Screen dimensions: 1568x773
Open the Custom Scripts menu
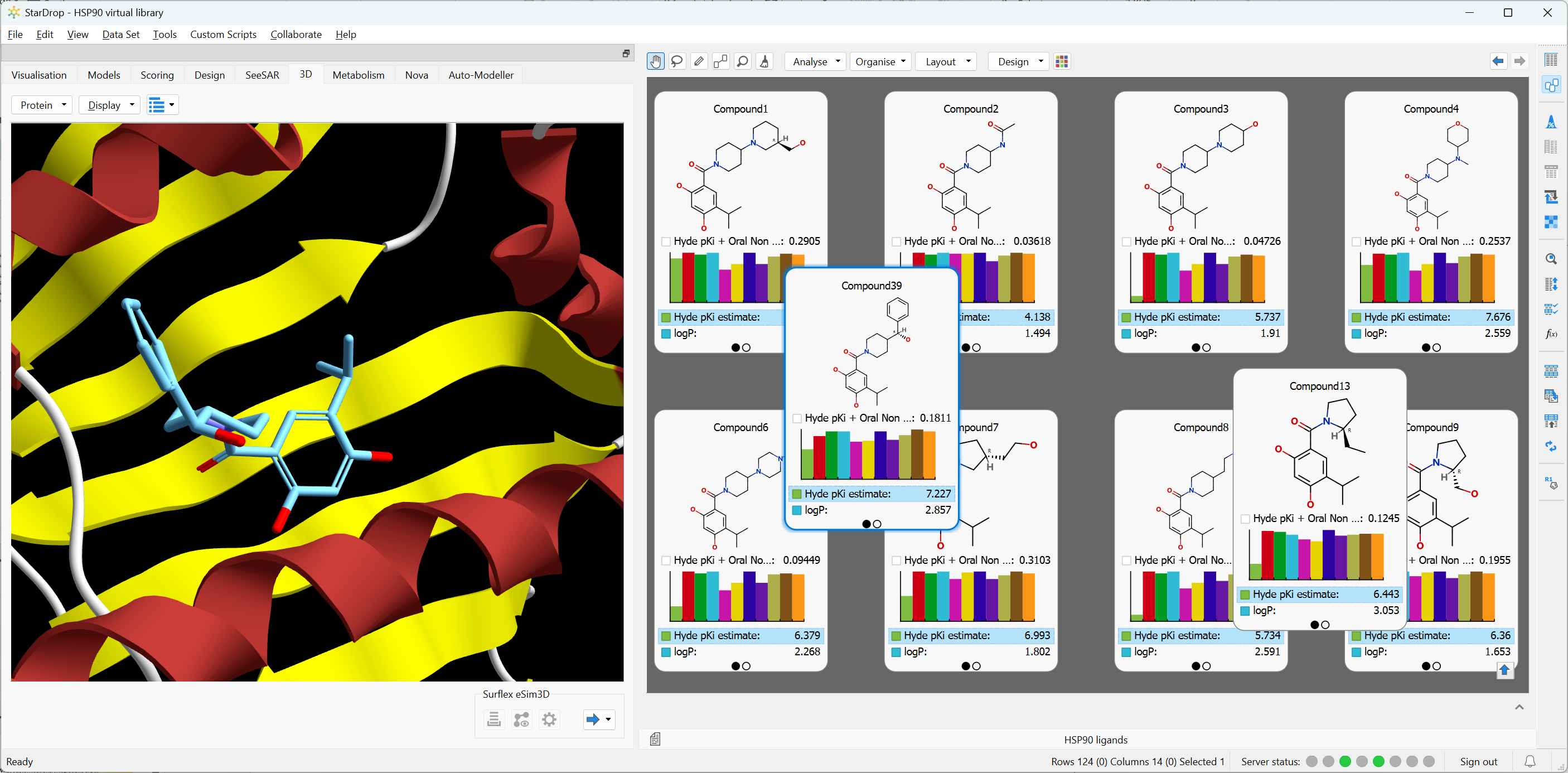coord(224,34)
